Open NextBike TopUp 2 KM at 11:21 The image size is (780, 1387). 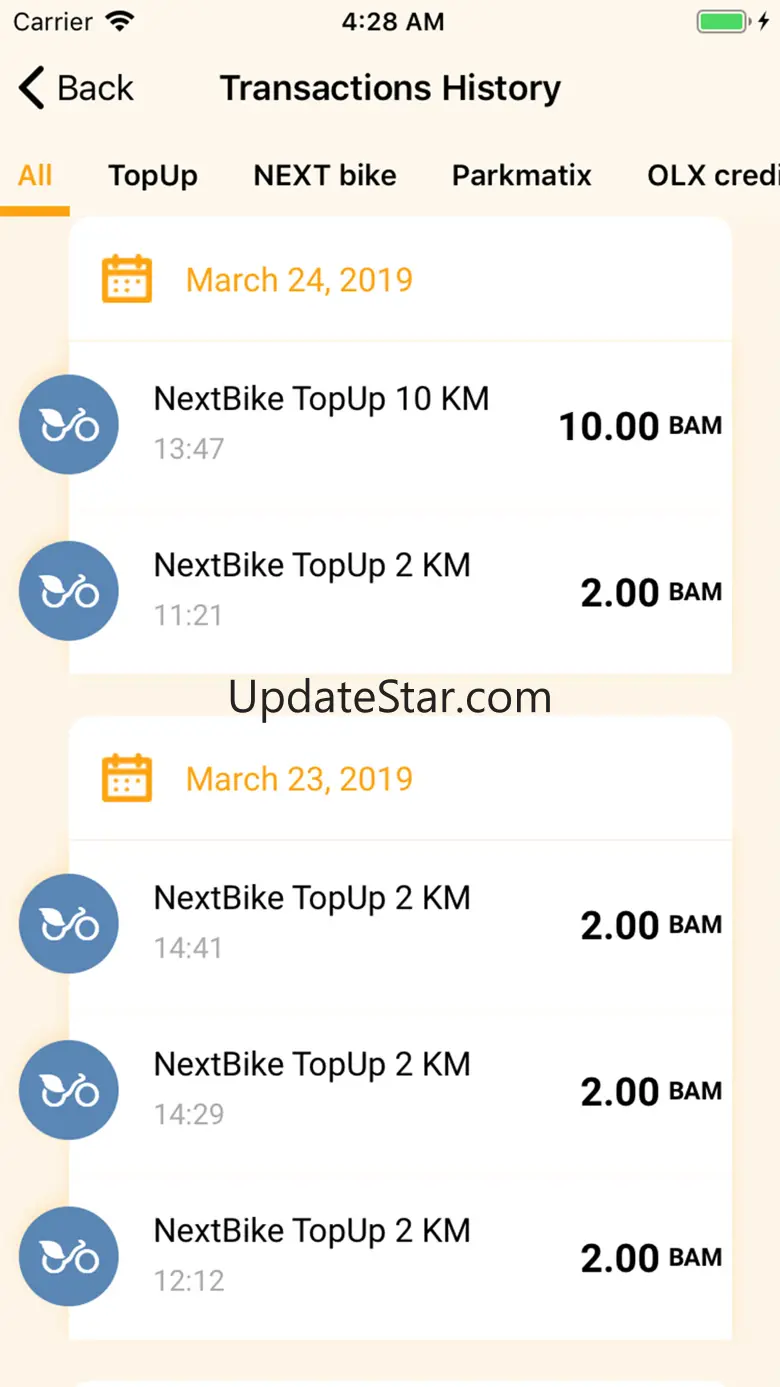pos(400,591)
